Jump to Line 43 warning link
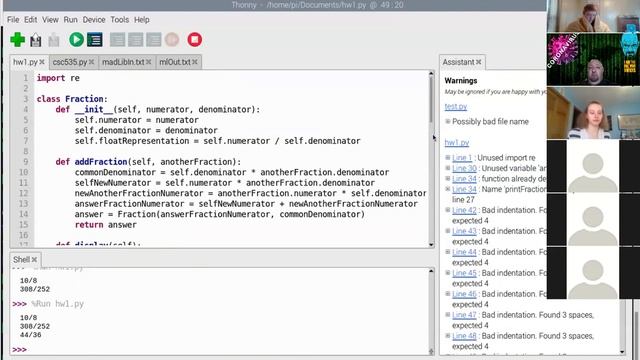640x360 pixels. pos(464,231)
